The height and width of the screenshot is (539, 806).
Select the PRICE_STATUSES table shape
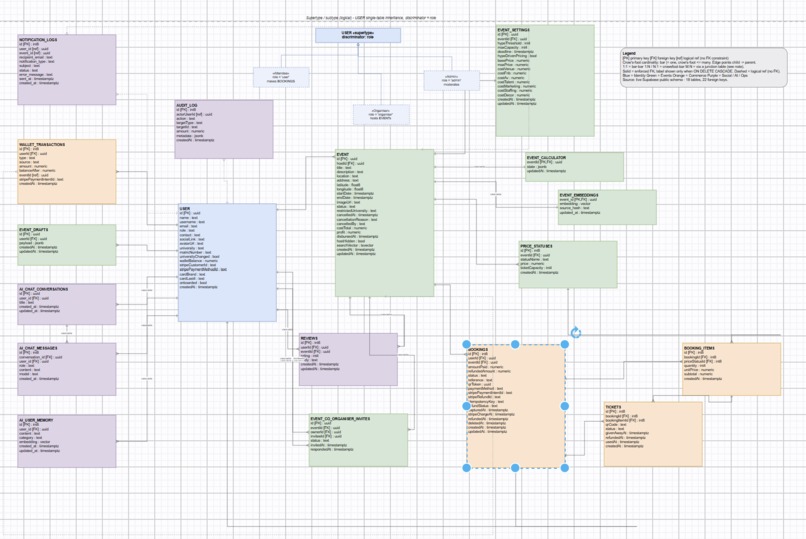point(568,265)
